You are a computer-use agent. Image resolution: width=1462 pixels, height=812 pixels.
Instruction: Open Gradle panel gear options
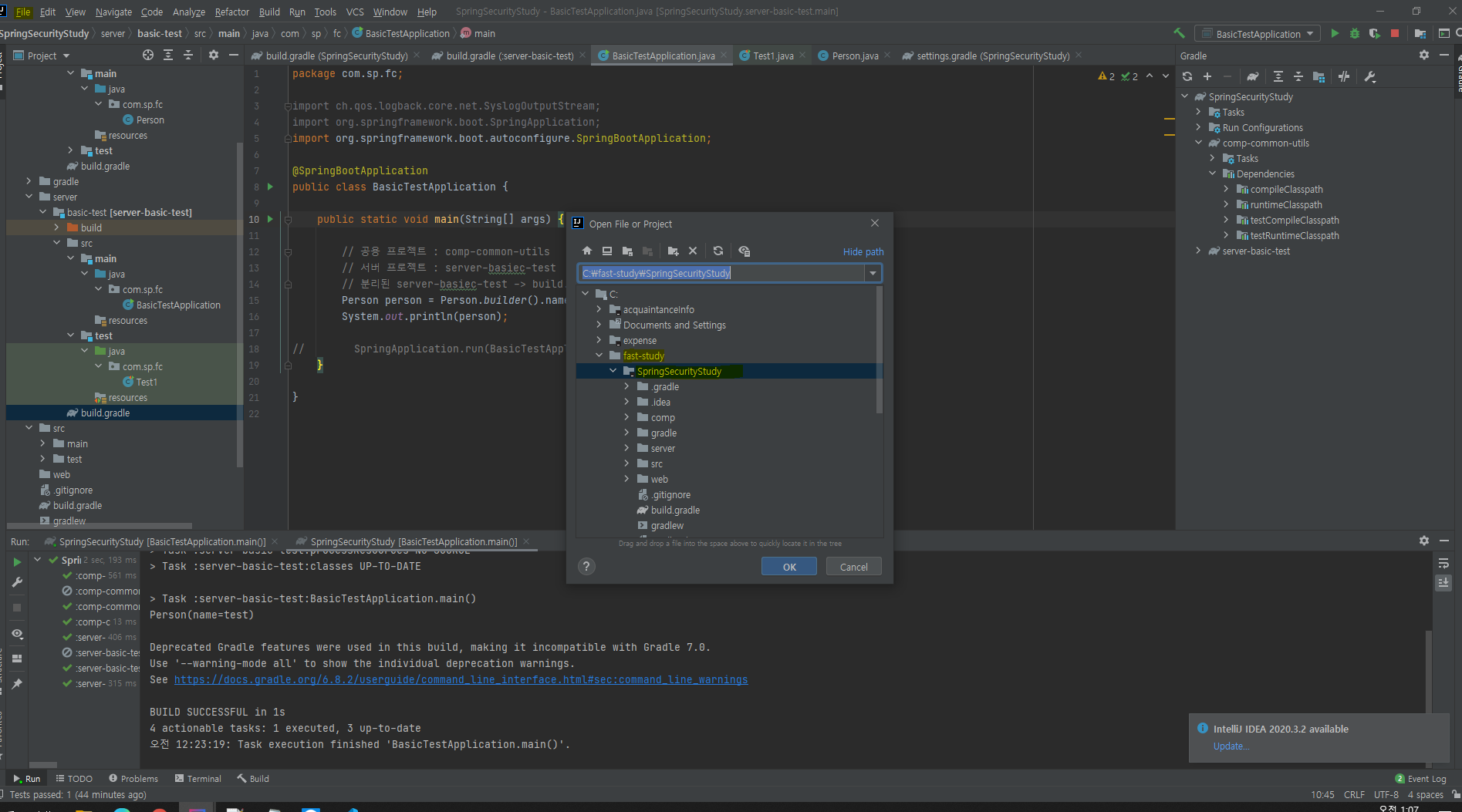point(1424,55)
